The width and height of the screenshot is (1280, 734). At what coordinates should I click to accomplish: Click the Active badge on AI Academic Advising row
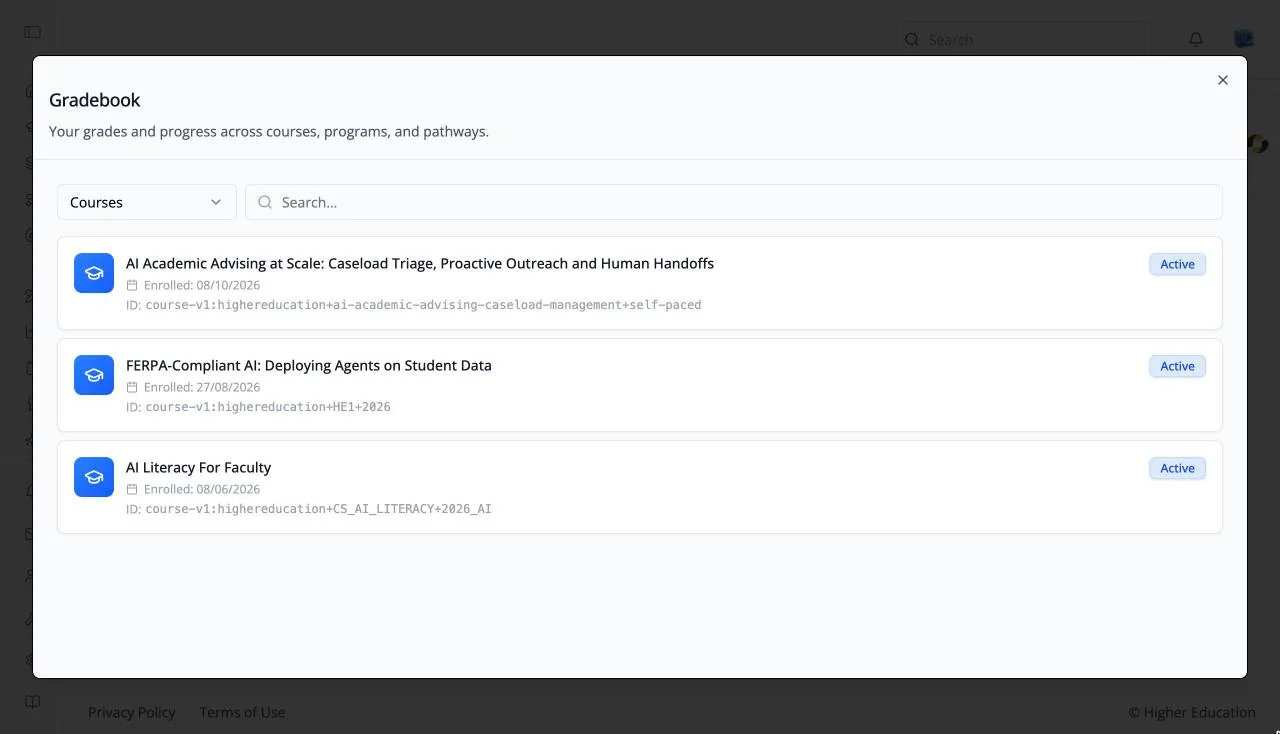tap(1177, 264)
